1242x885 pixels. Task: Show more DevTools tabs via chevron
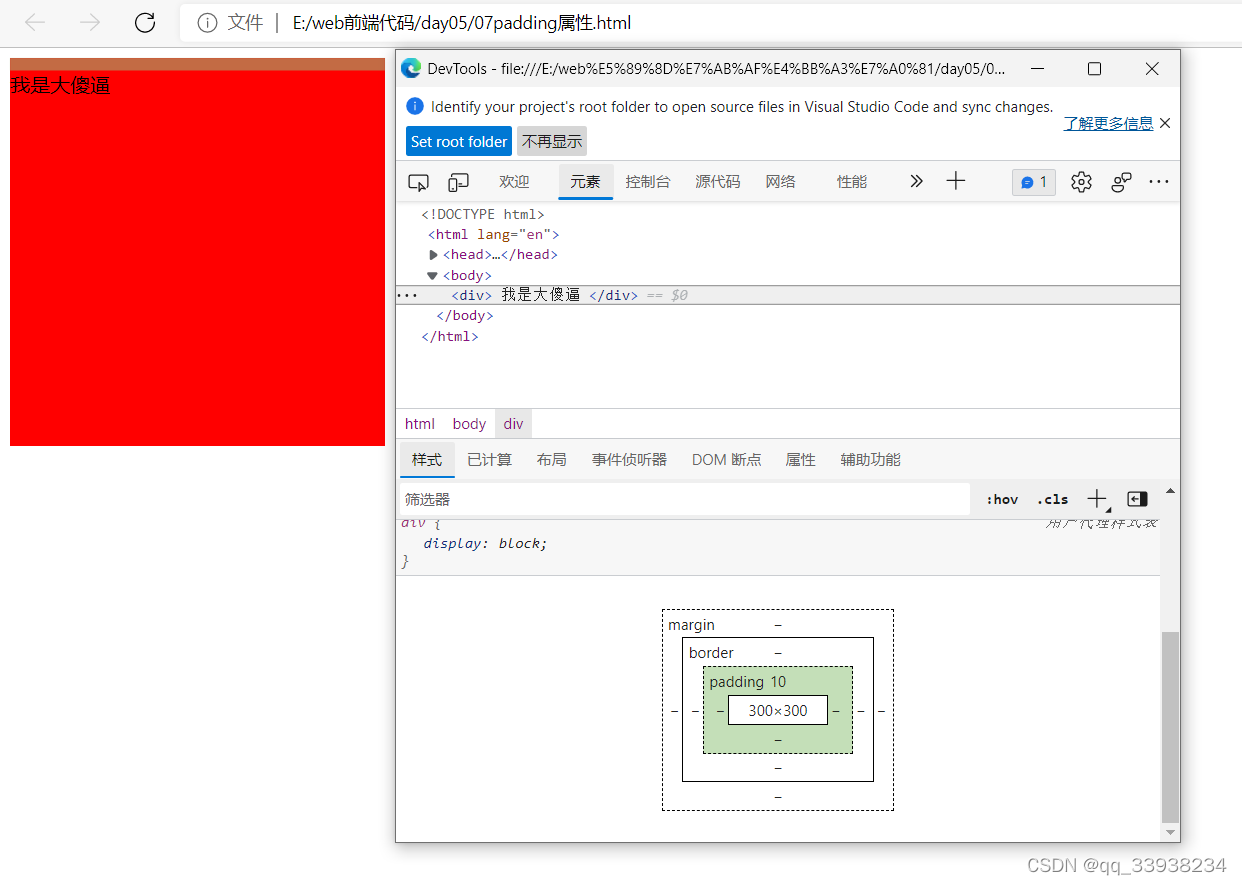click(916, 181)
